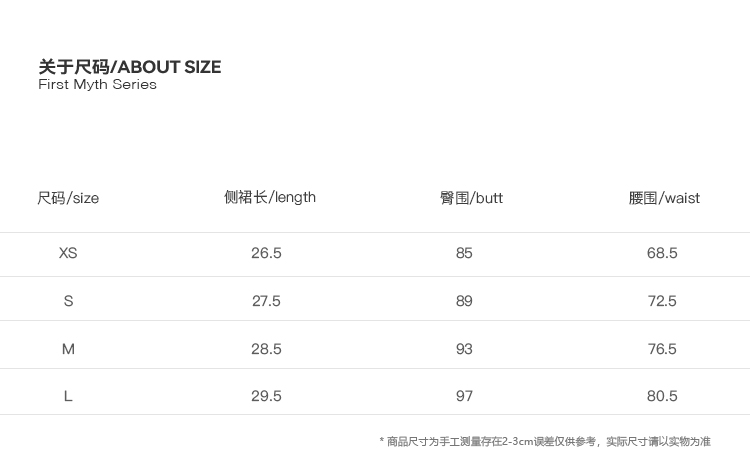
Task: Click the measurement disclaimer footnote text
Action: coord(545,441)
